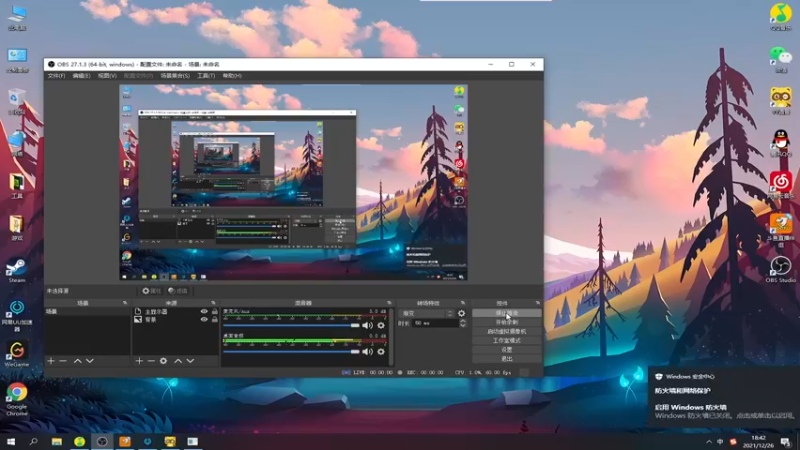800x450 pixels.
Task: Select the 场景 entry in scenes list
Action: pyautogui.click(x=87, y=311)
